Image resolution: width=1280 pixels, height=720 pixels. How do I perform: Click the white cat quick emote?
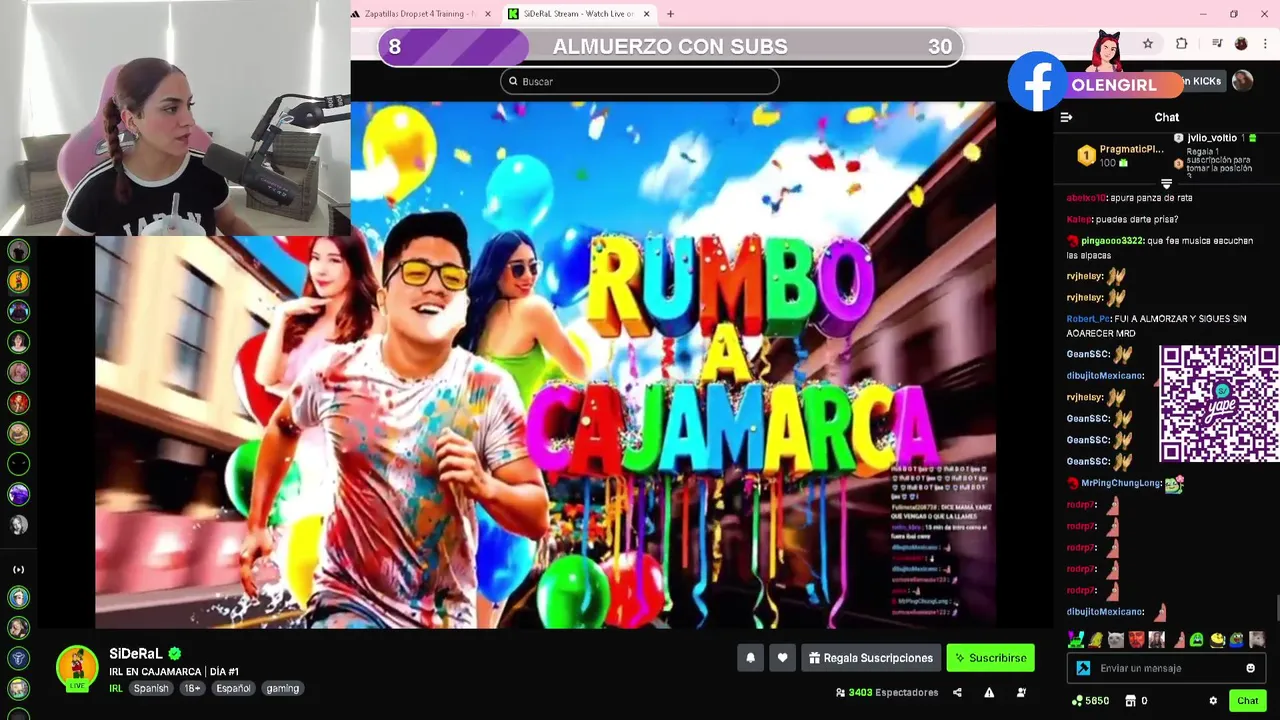pyautogui.click(x=1115, y=639)
